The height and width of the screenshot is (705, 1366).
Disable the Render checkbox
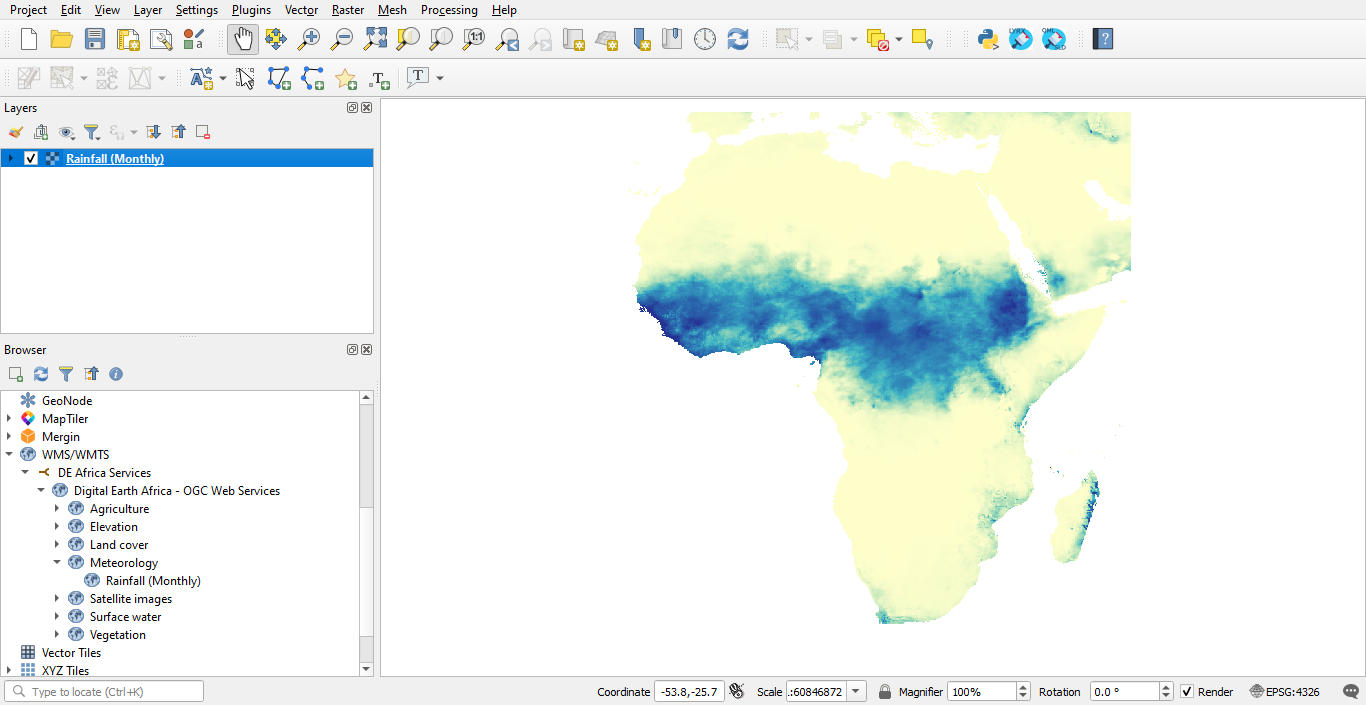point(1186,691)
